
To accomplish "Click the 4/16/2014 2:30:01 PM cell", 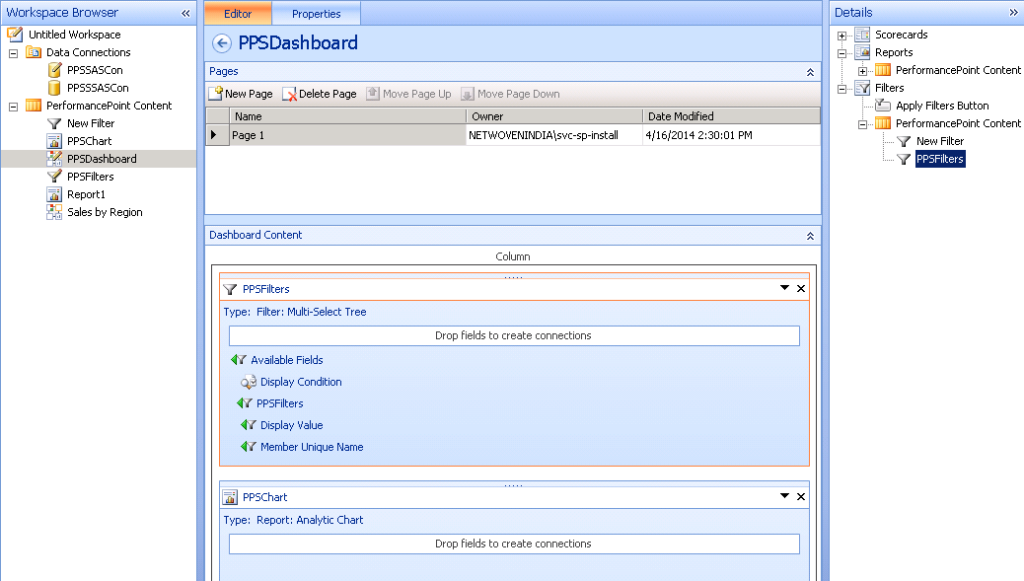I will pyautogui.click(x=731, y=135).
